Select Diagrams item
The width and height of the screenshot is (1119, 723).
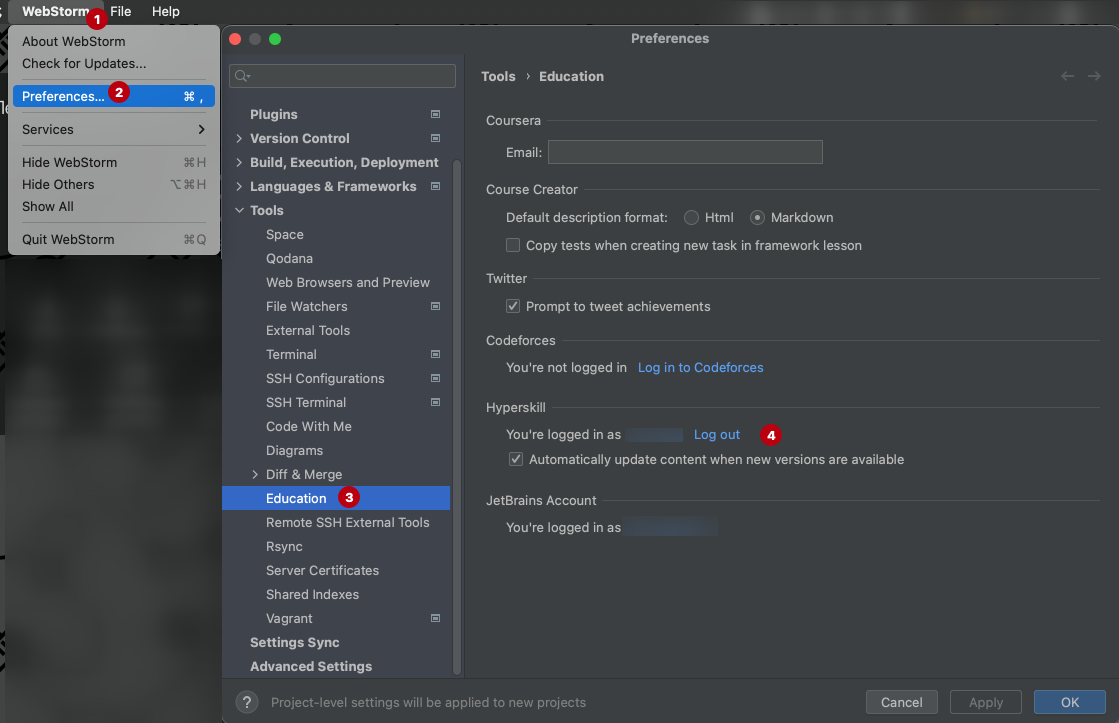coord(294,450)
